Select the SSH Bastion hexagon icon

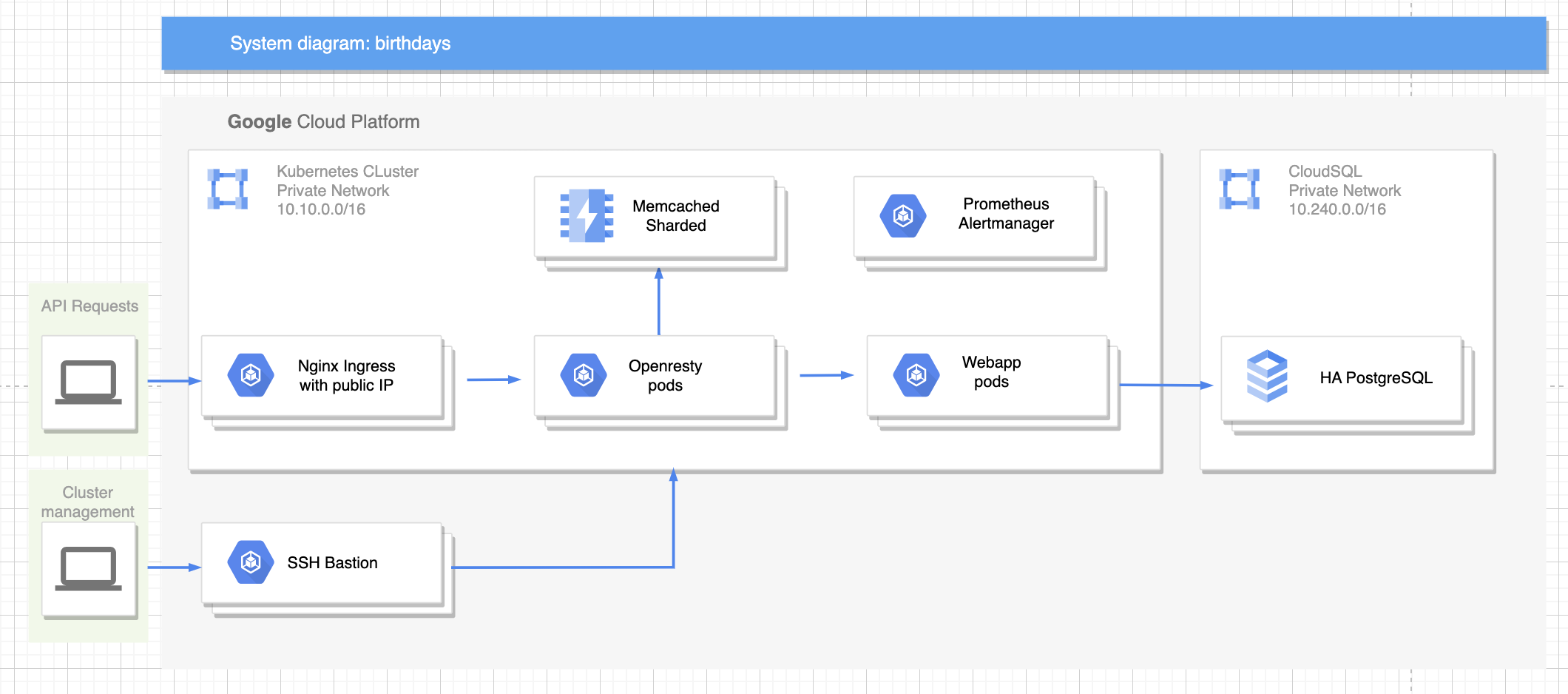[251, 562]
